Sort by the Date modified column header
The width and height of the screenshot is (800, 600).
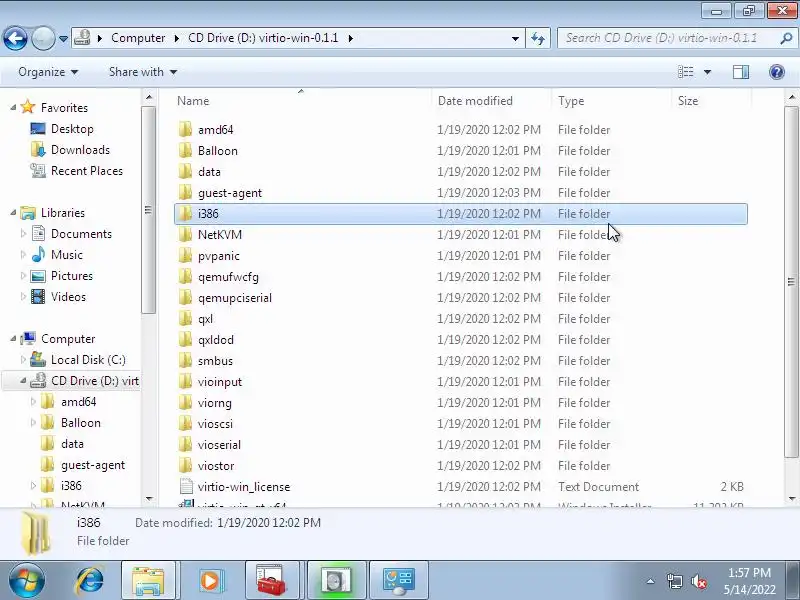(491, 101)
